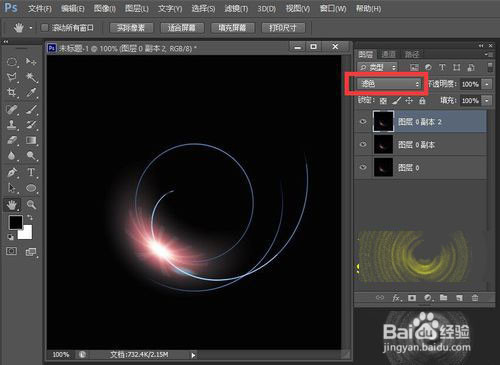This screenshot has height=365, width=500.
Task: Select the Eyedropper tool
Action: tap(31, 93)
